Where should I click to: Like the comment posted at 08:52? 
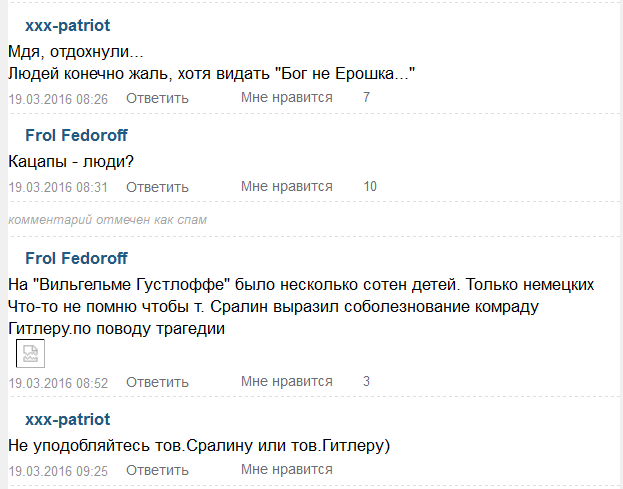tap(286, 381)
